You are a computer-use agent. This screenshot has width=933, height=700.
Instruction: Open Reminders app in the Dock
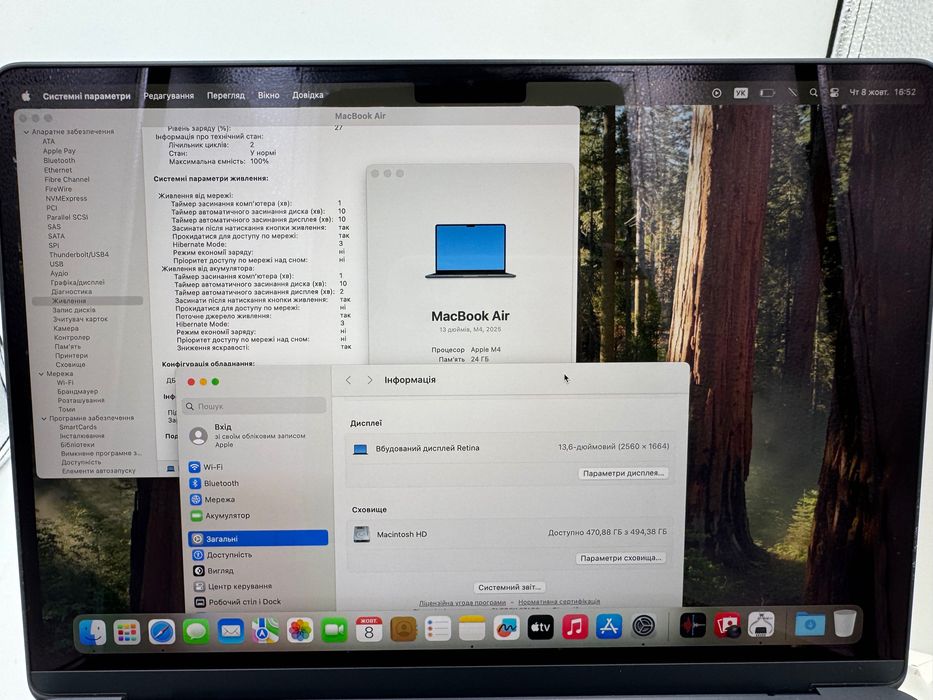coord(437,629)
